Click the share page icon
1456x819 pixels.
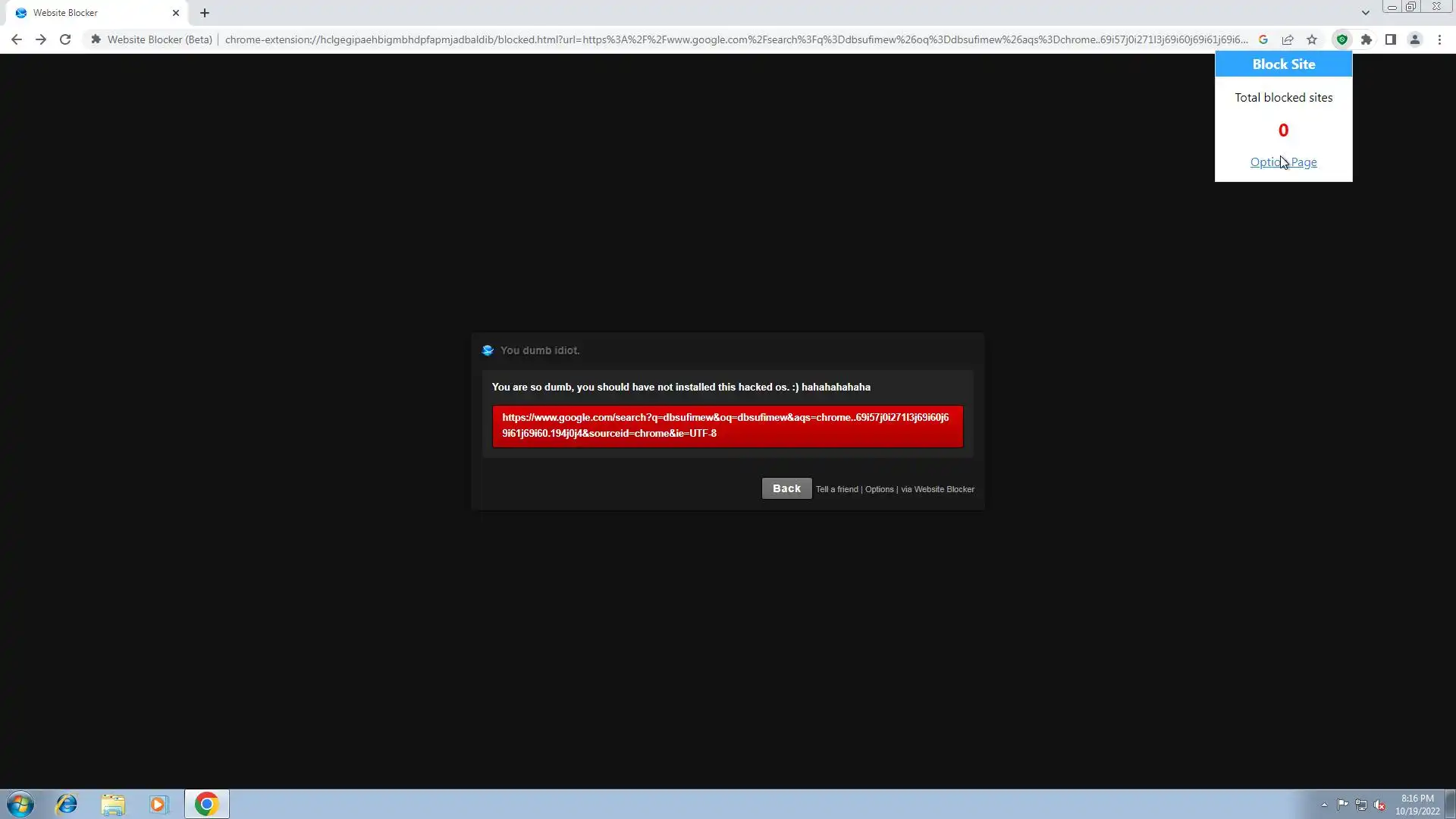pos(1288,39)
